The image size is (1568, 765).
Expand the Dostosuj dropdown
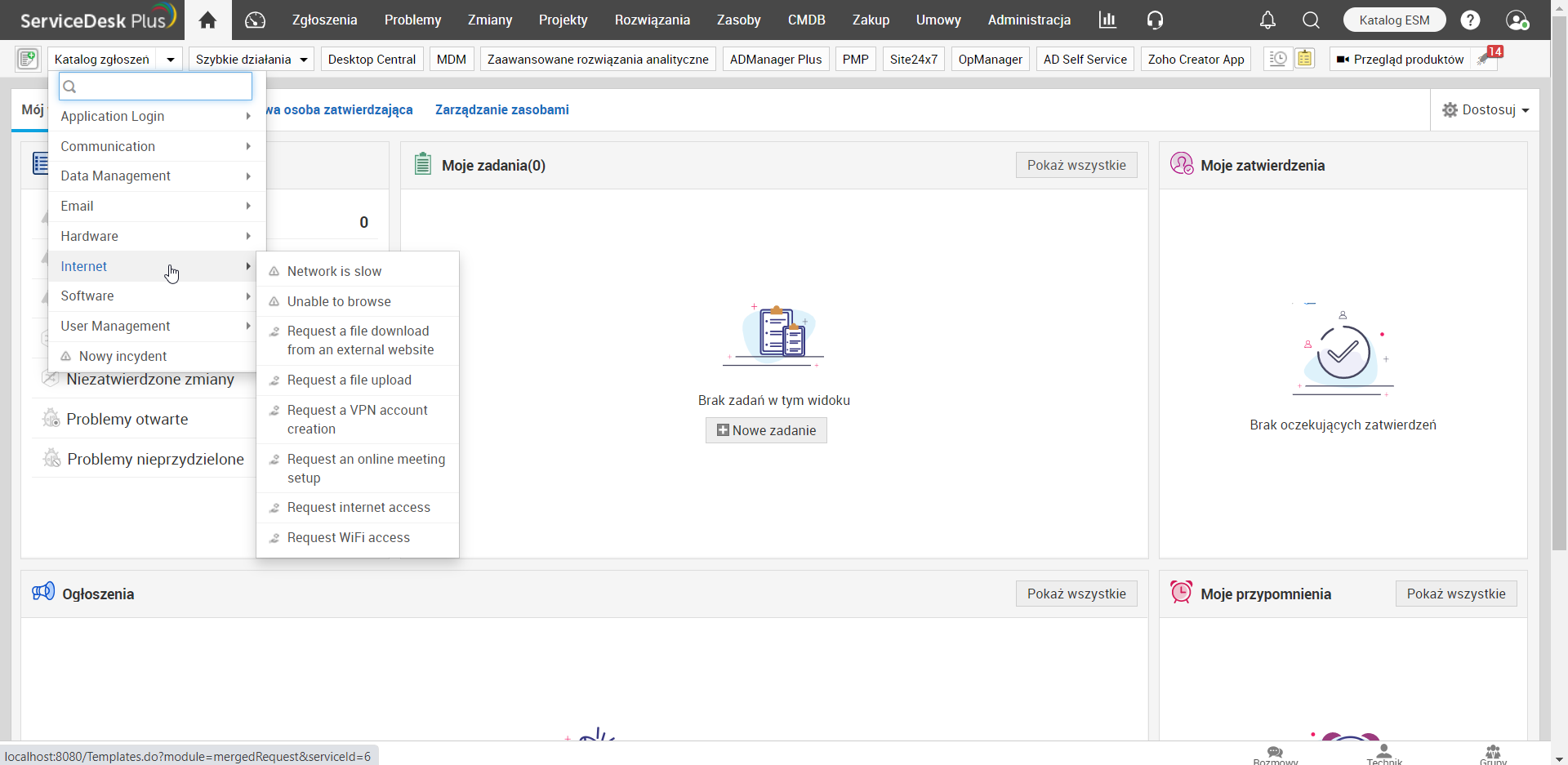tap(1486, 109)
